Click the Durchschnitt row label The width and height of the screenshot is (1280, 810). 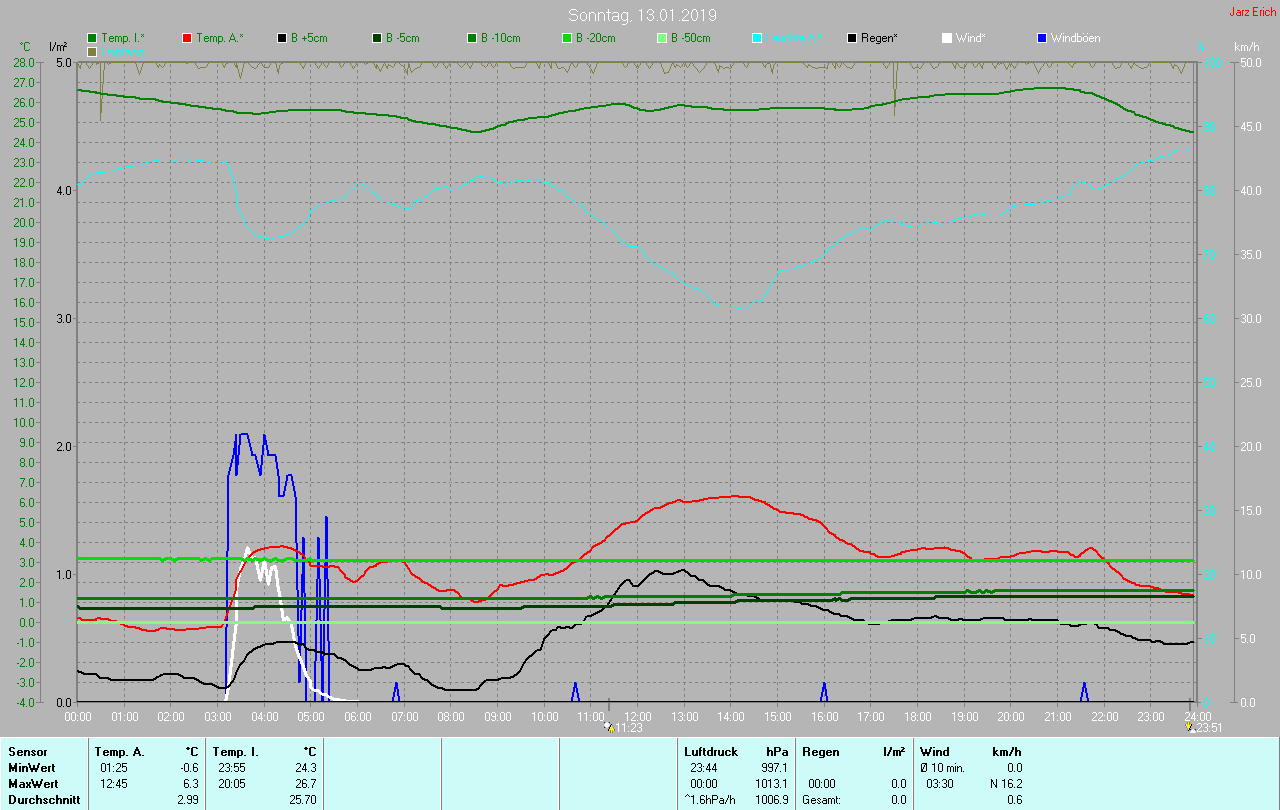click(43, 800)
